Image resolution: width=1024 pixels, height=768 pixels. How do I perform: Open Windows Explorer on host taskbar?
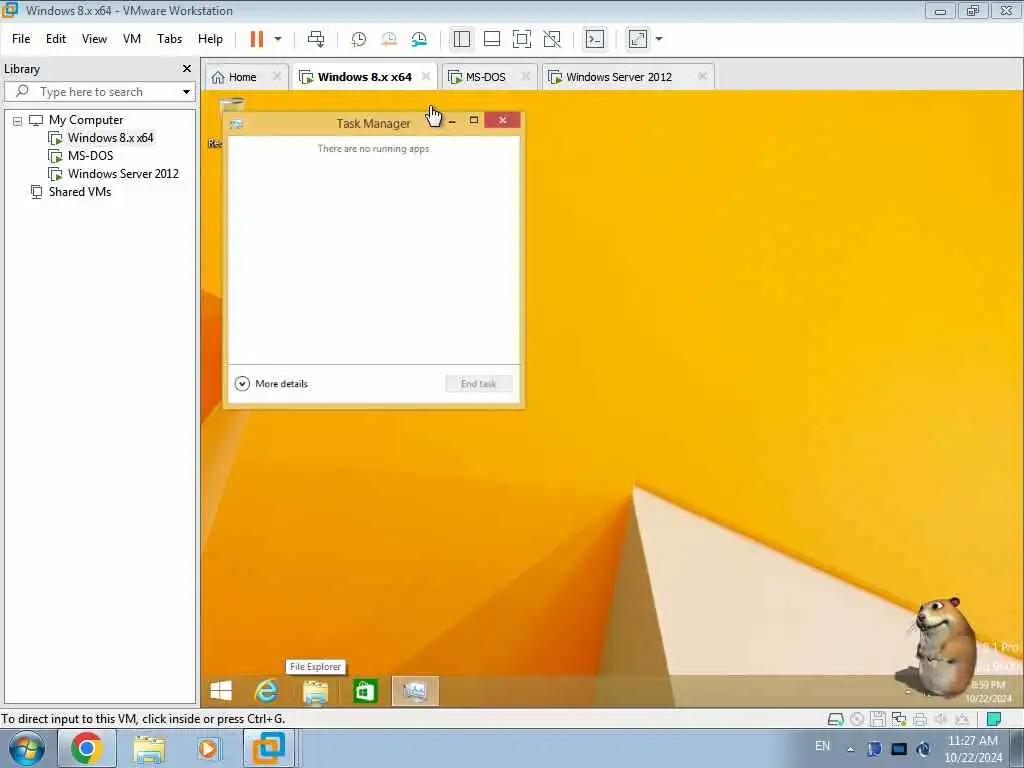tap(150, 749)
